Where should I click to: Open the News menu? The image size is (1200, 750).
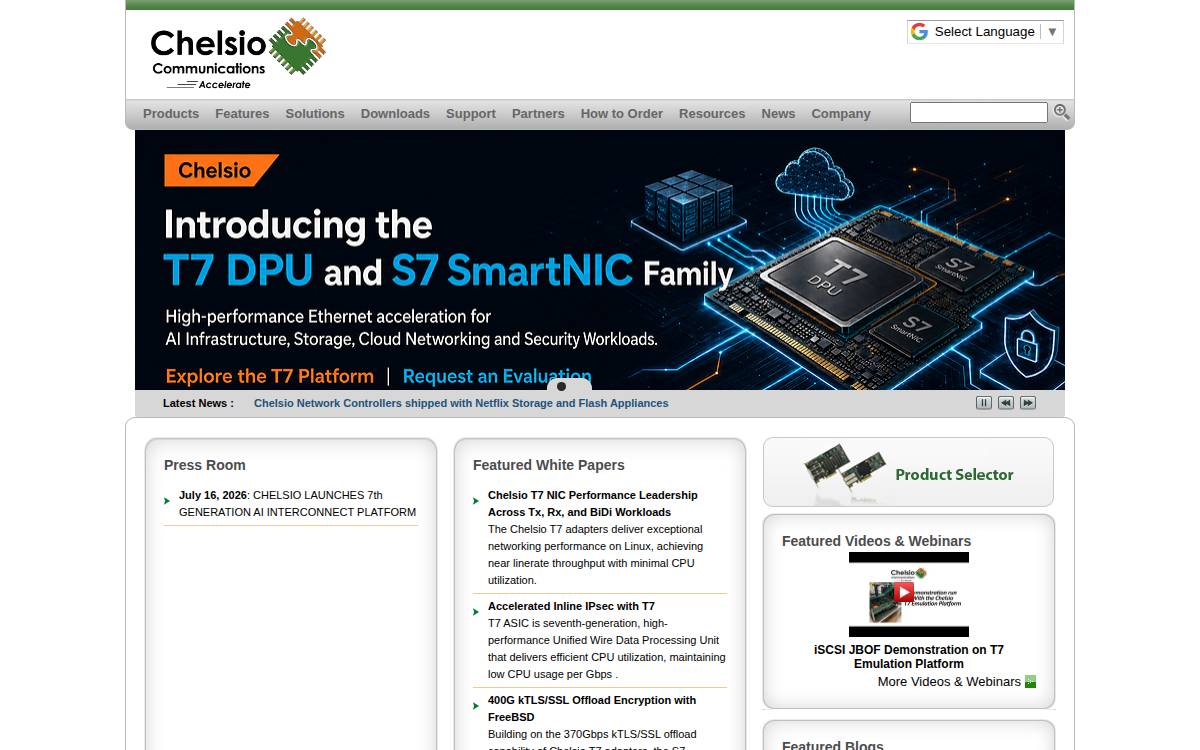[x=778, y=114]
